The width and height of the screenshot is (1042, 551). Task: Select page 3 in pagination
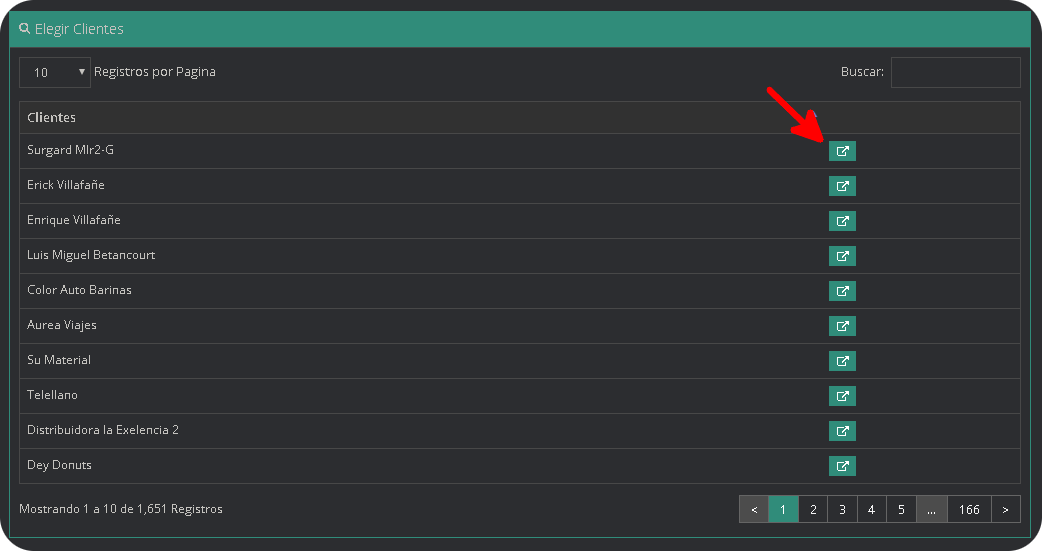pos(842,509)
